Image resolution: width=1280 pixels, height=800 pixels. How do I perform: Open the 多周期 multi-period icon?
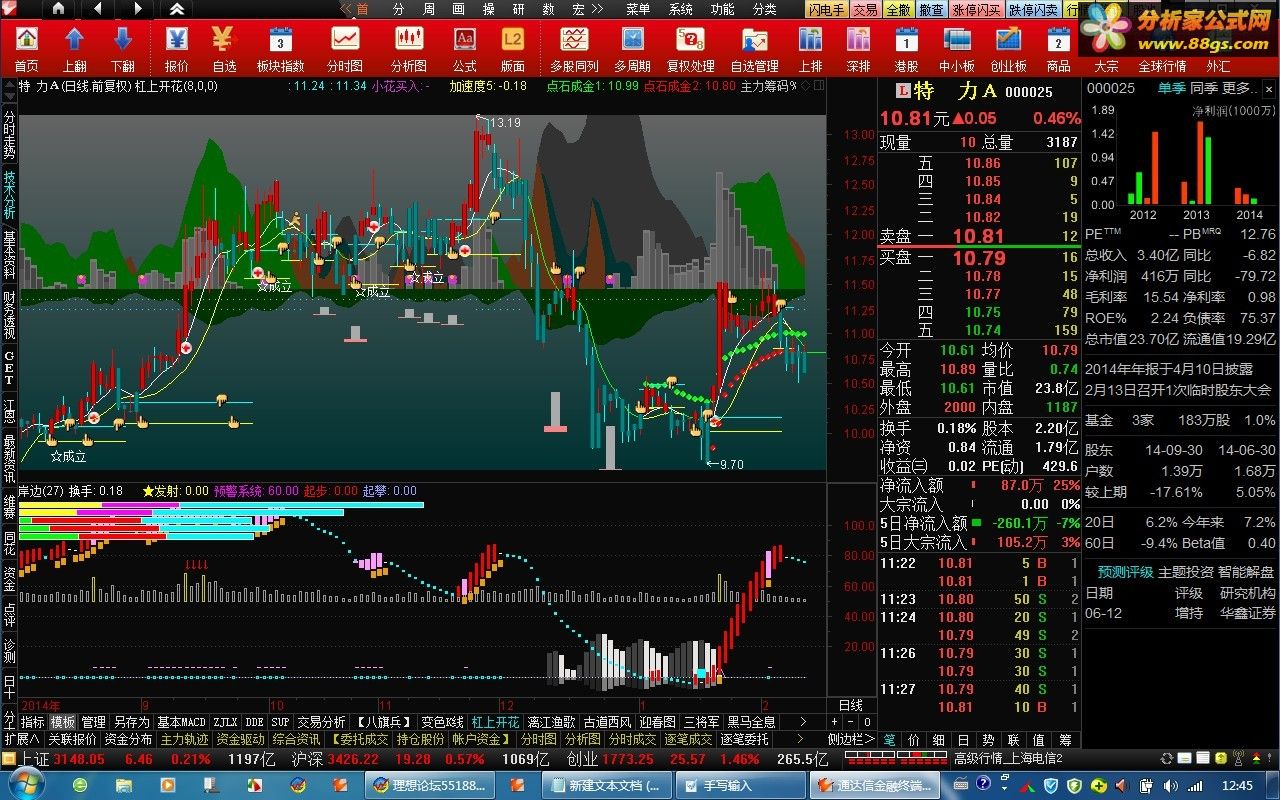point(632,48)
